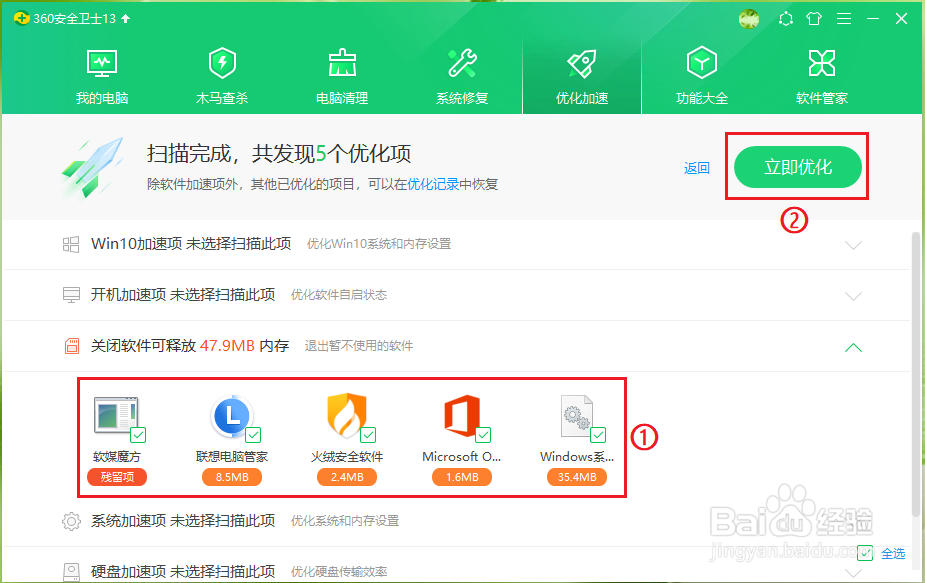The image size is (925, 583).
Task: Open the 系统修复 wrench icon
Action: coord(462,63)
